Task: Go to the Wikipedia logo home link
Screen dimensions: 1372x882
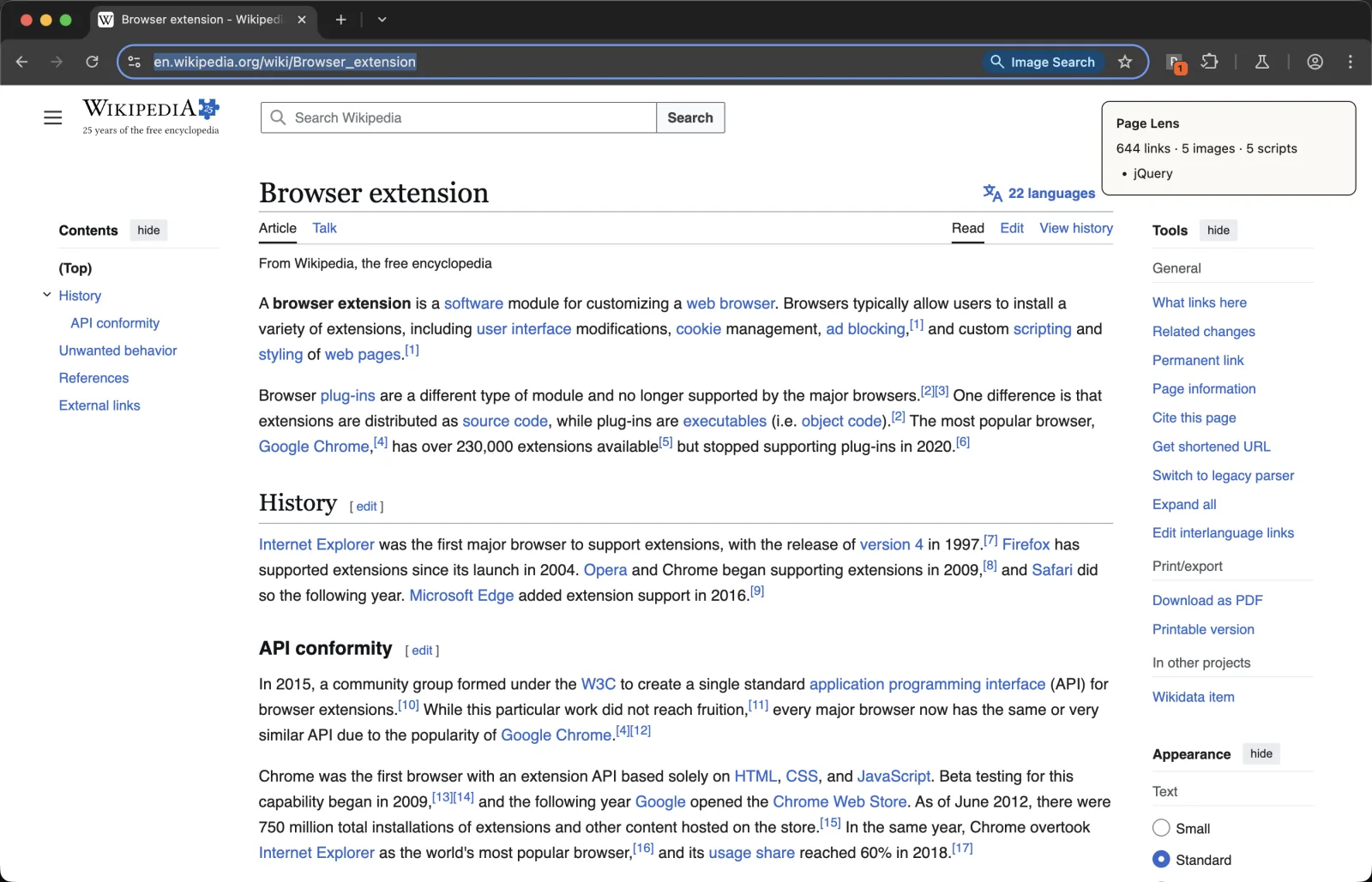Action: point(151,117)
